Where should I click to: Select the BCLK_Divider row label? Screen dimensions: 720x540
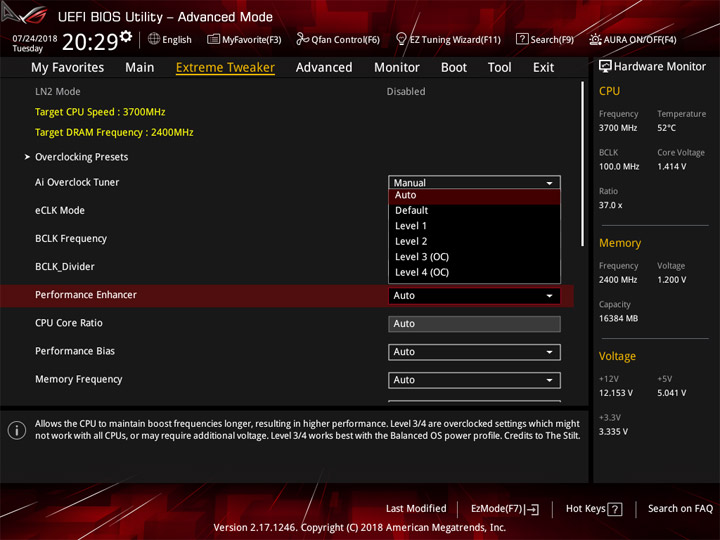tap(65, 267)
